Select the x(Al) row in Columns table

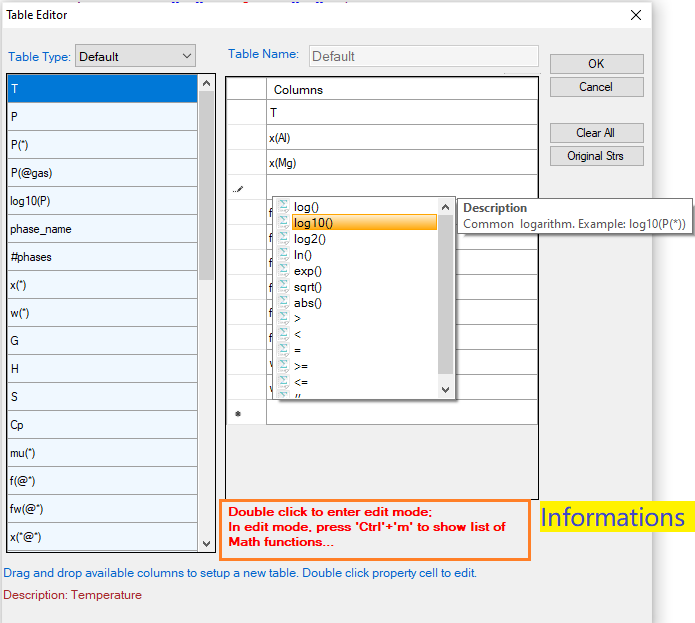click(400, 138)
